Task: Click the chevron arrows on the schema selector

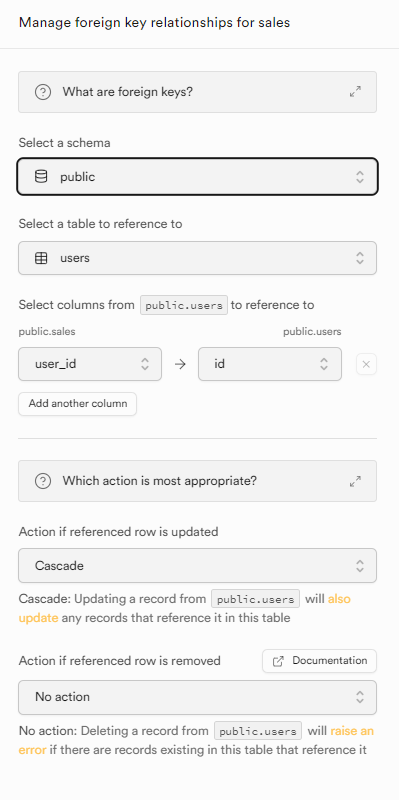Action: [360, 177]
